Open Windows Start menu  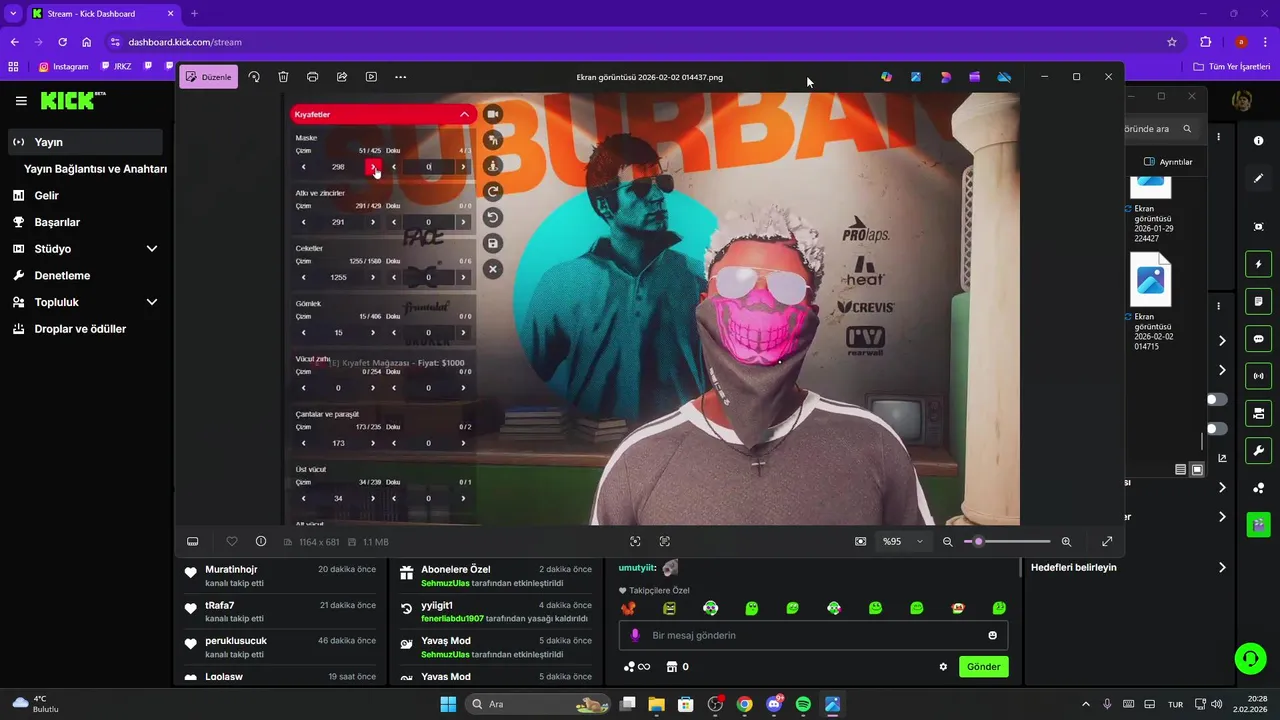tap(448, 704)
